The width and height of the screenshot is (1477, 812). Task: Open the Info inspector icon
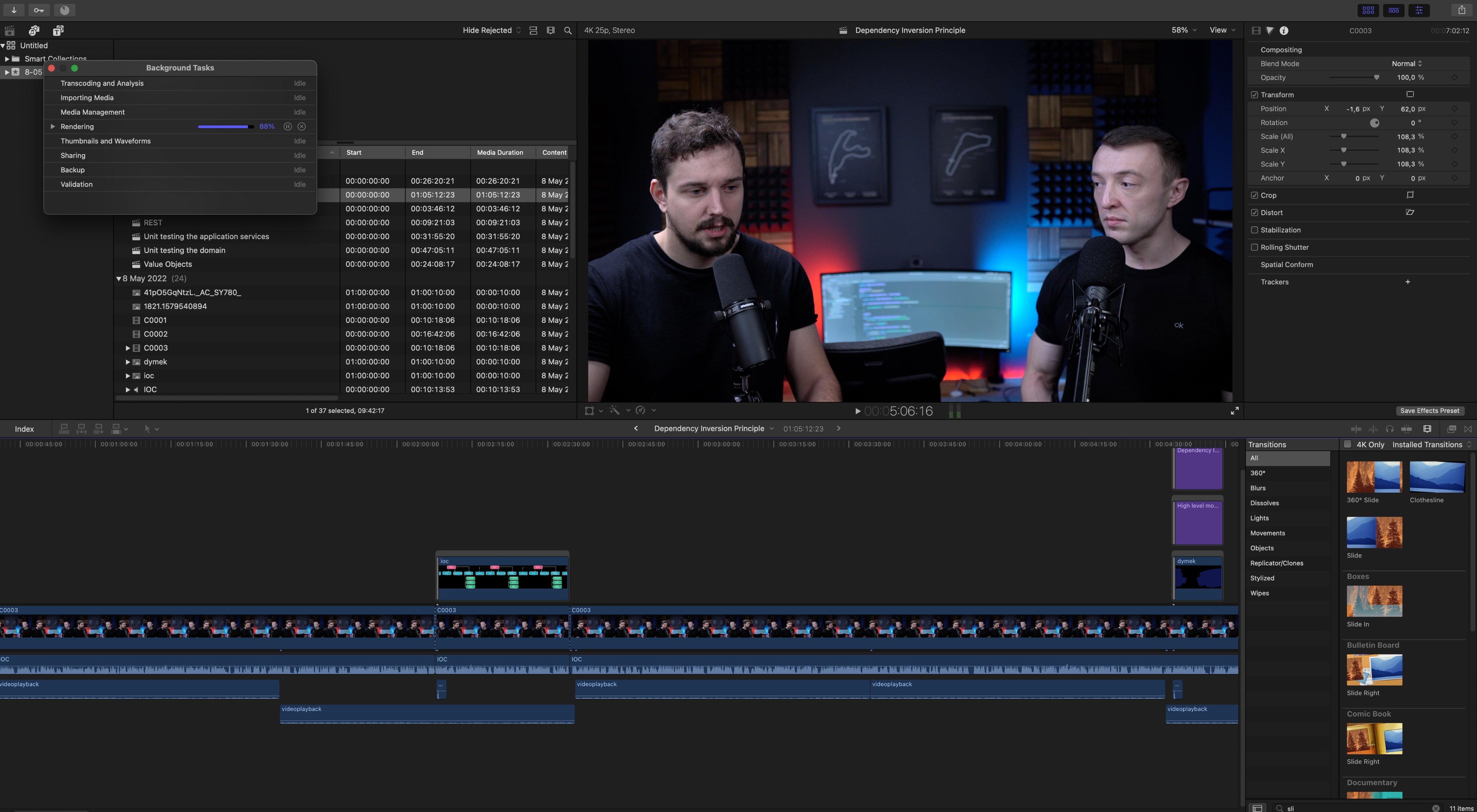[1284, 30]
